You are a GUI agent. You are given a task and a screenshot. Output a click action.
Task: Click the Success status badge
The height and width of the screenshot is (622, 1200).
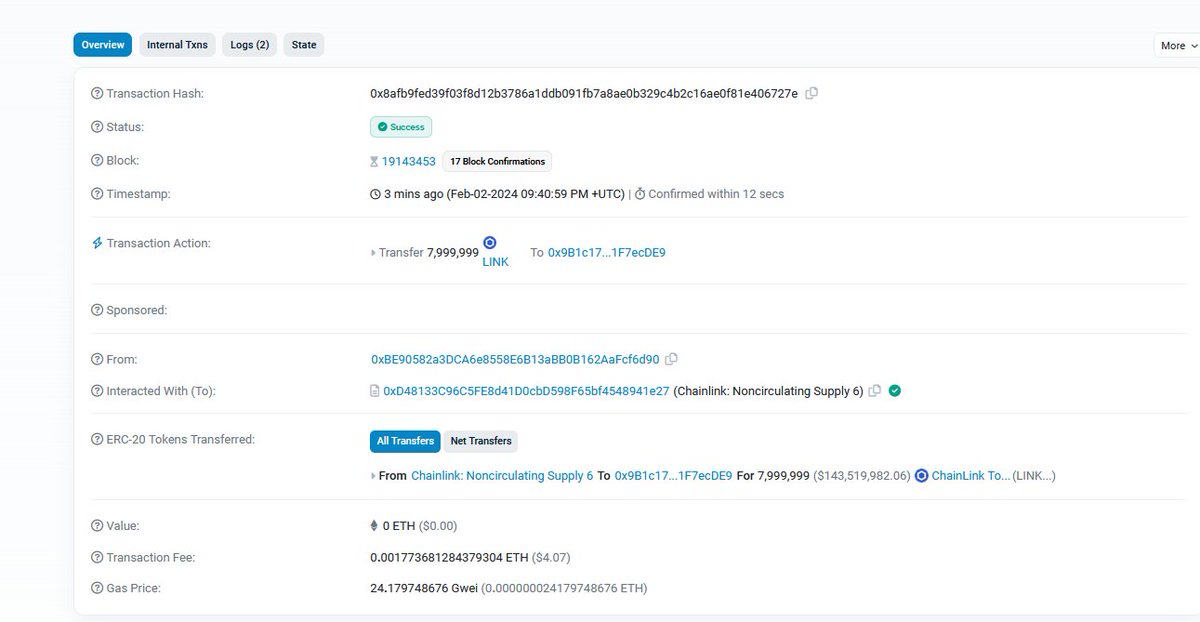pyautogui.click(x=401, y=127)
